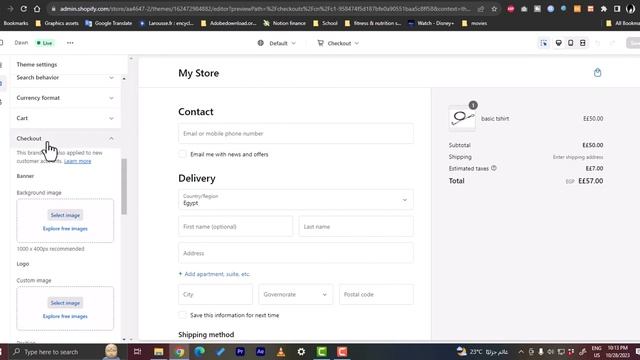Click the Last name field
Screen dimensions: 640x360
point(356,227)
